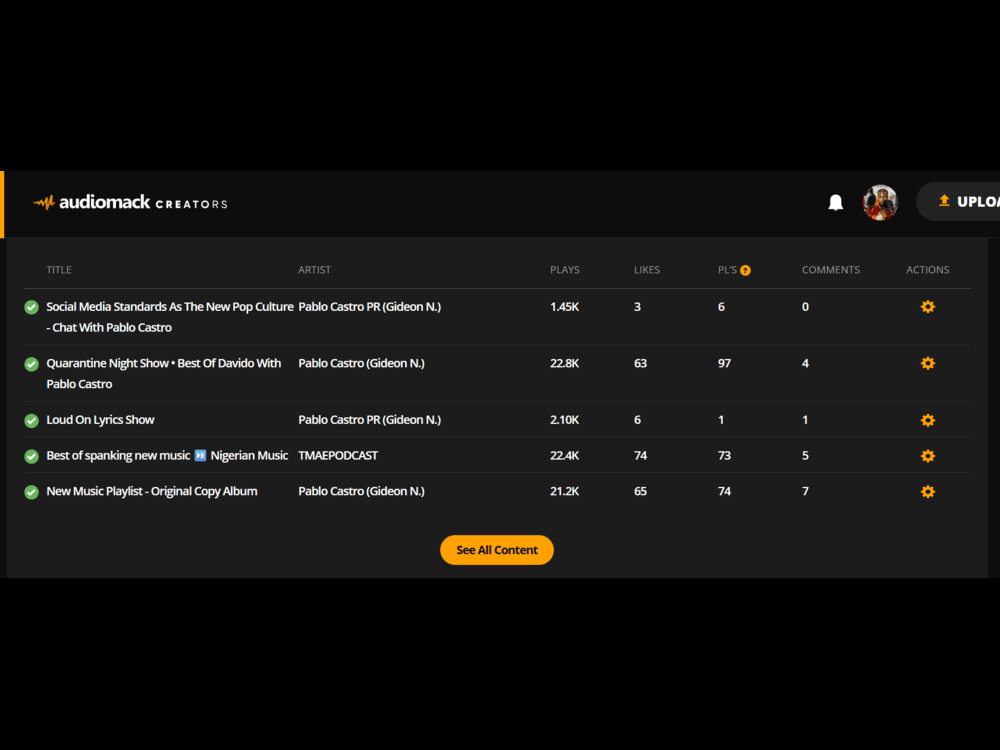Click likes value 65
1000x750 pixels.
(x=640, y=491)
